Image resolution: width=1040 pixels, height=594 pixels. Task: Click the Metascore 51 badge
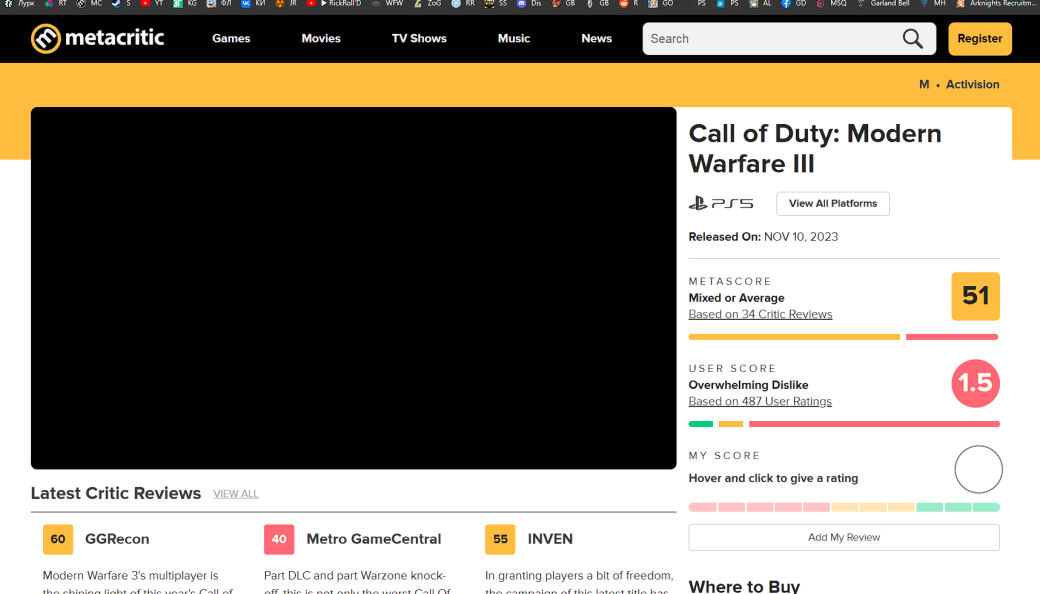[x=975, y=296]
